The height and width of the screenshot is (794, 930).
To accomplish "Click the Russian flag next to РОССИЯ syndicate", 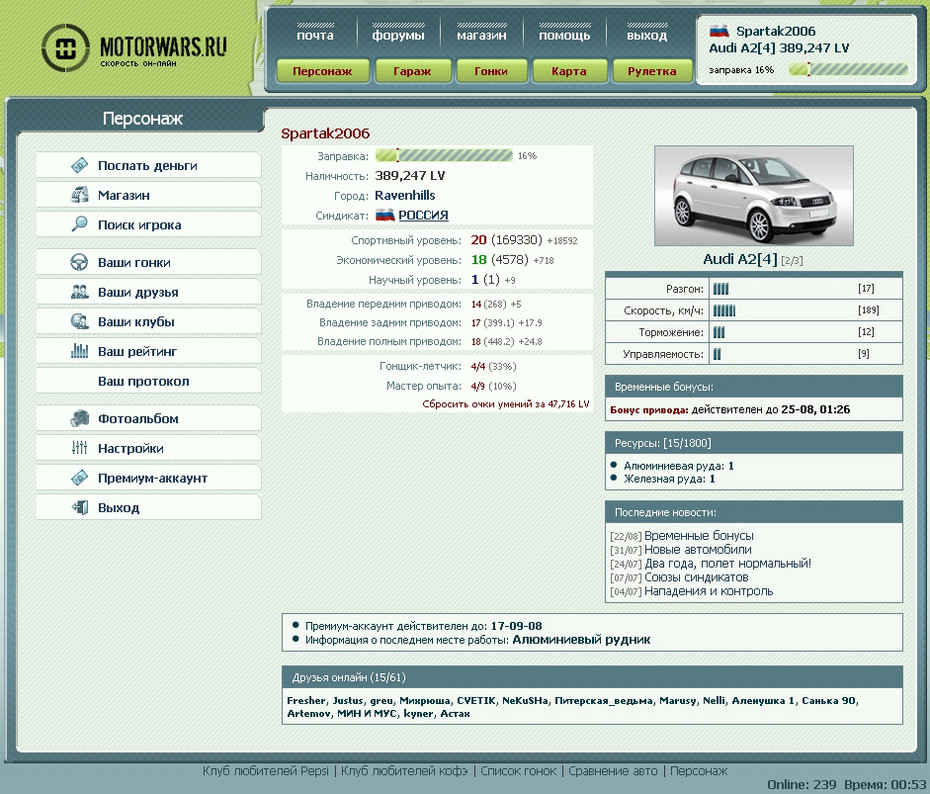I will coord(385,215).
